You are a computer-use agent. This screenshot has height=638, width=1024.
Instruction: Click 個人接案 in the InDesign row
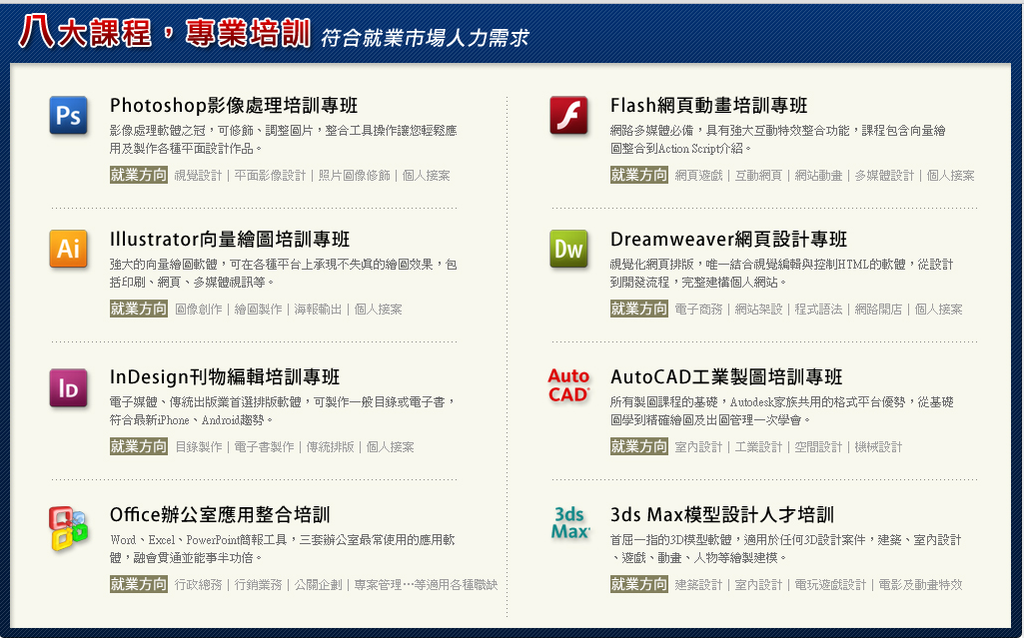(x=391, y=447)
